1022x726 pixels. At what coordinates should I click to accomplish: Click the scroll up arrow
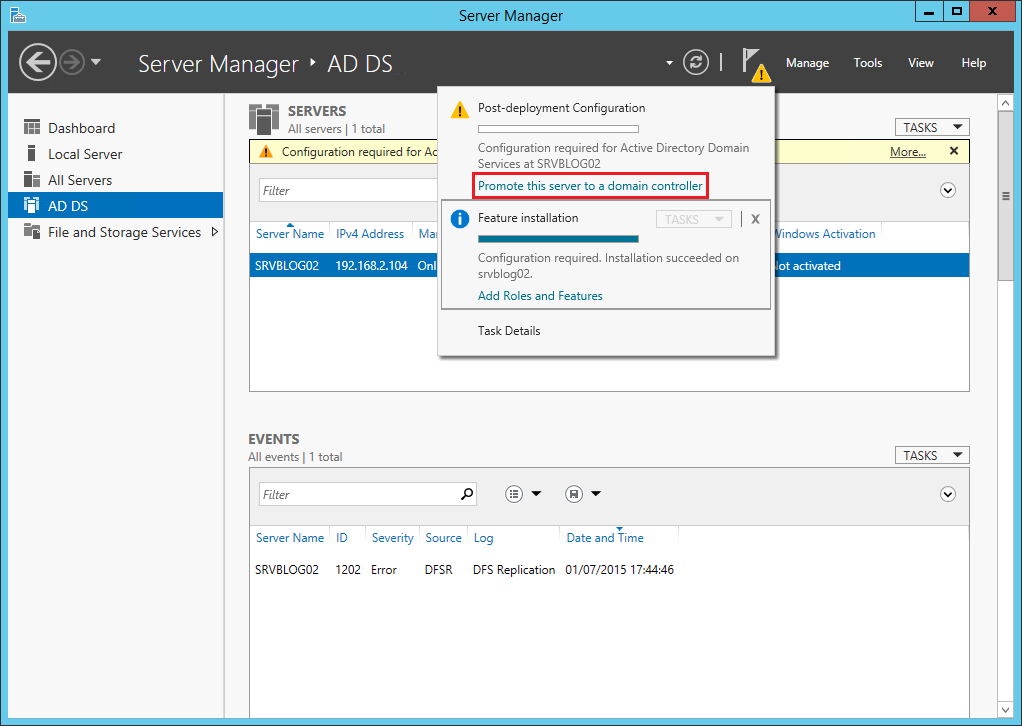click(x=1005, y=103)
